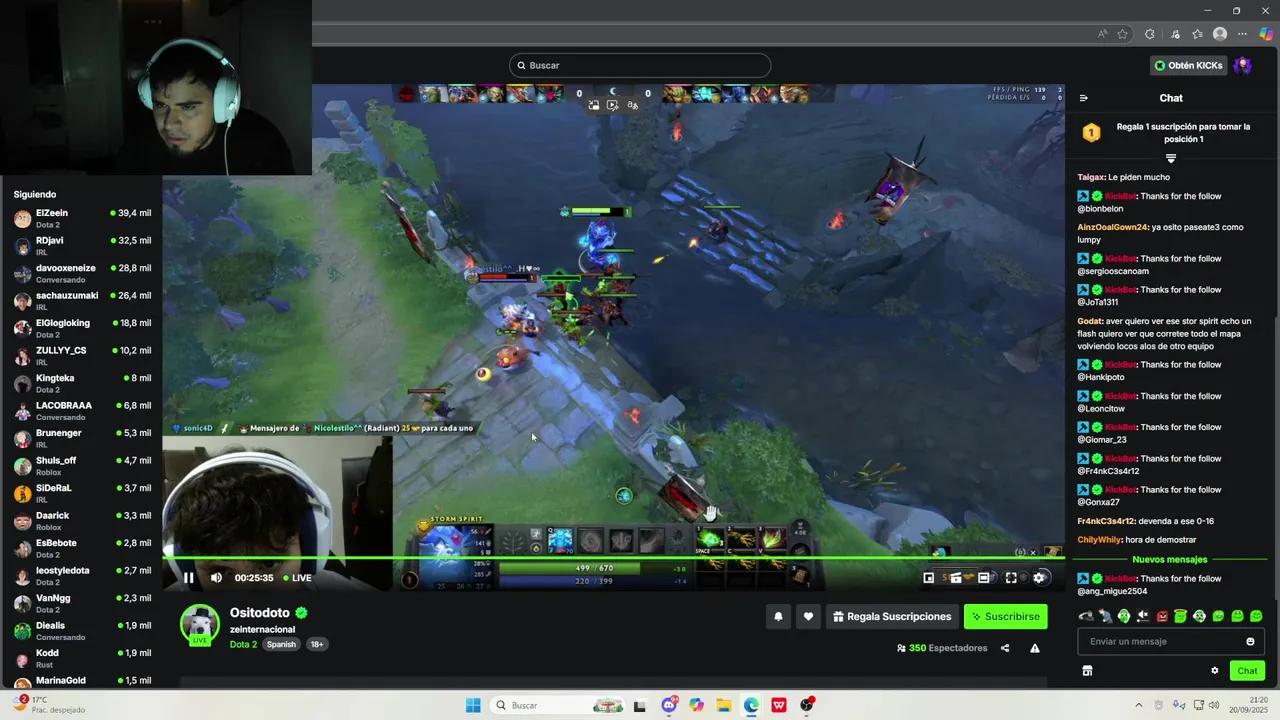Screen dimensions: 1280x720
Task: Open Discord from taskbar
Action: [x=669, y=705]
